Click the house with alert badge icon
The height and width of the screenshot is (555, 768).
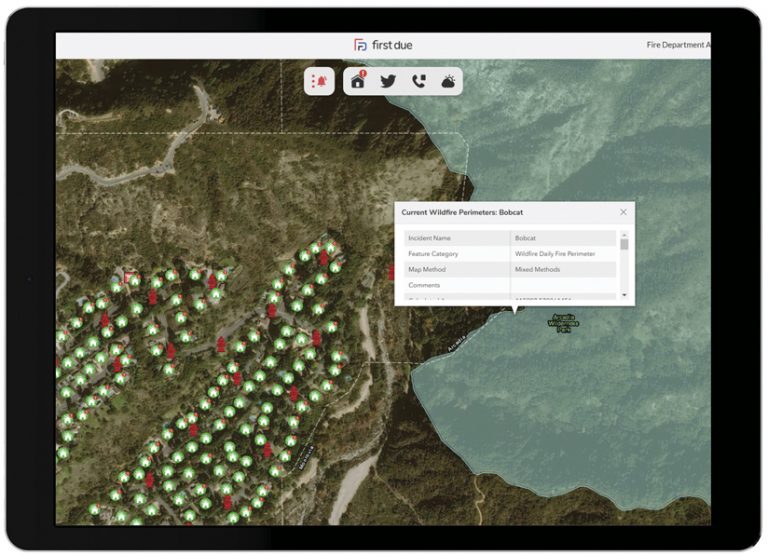(359, 80)
